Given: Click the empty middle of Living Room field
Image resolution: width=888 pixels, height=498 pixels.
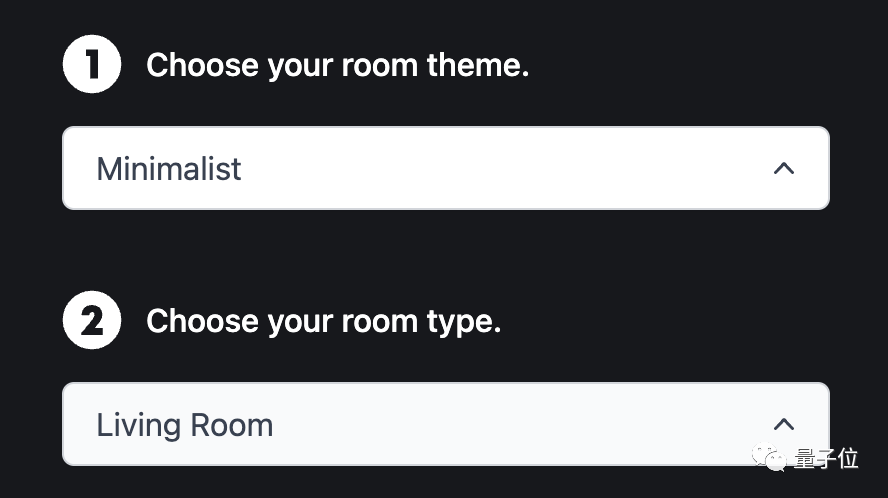Looking at the screenshot, I should click(x=521, y=424).
